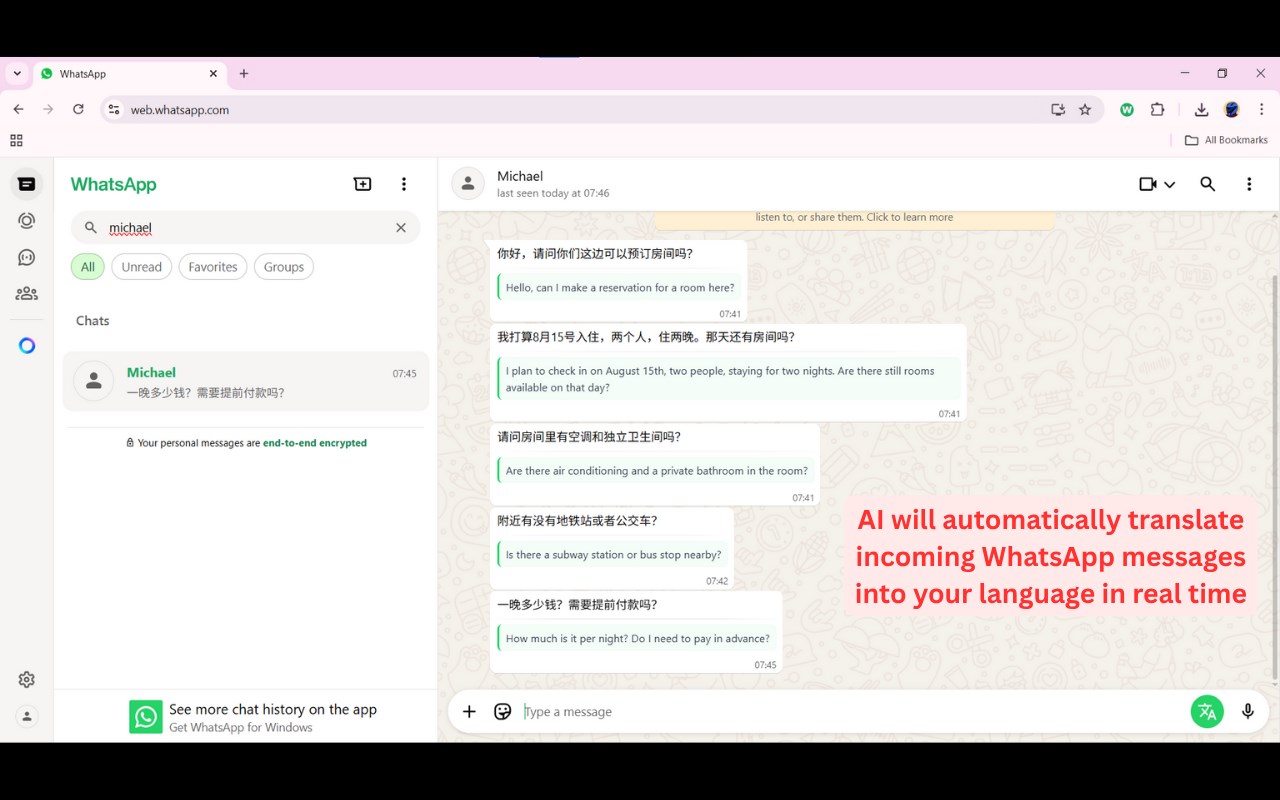Click the How much per night message
Screen dimensions: 1280x800
(636, 632)
